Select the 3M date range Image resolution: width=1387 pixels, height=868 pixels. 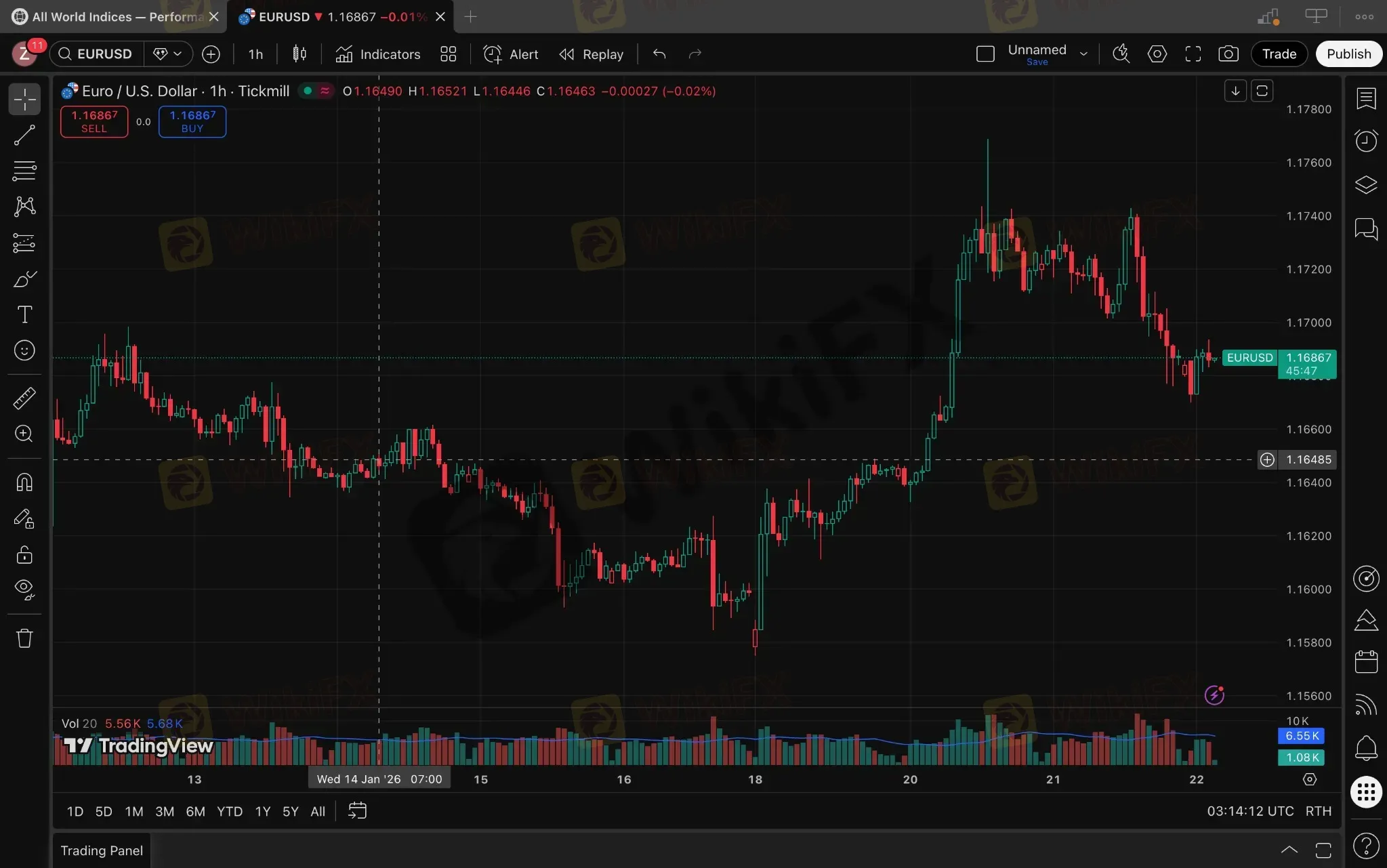click(165, 811)
